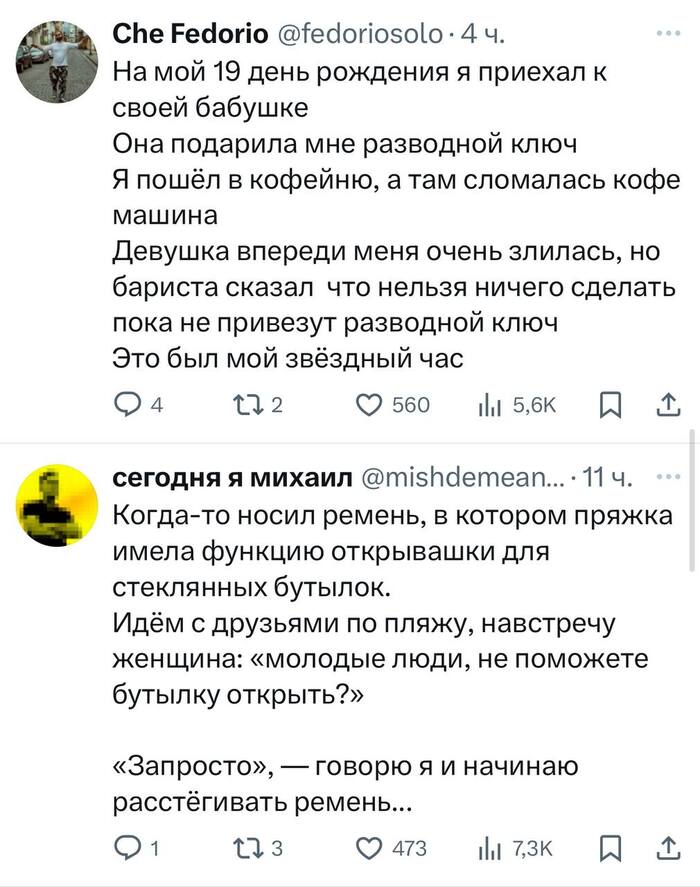Click the Che Fedorio display name
Image resolution: width=700 pixels, height=887 pixels.
pos(188,36)
